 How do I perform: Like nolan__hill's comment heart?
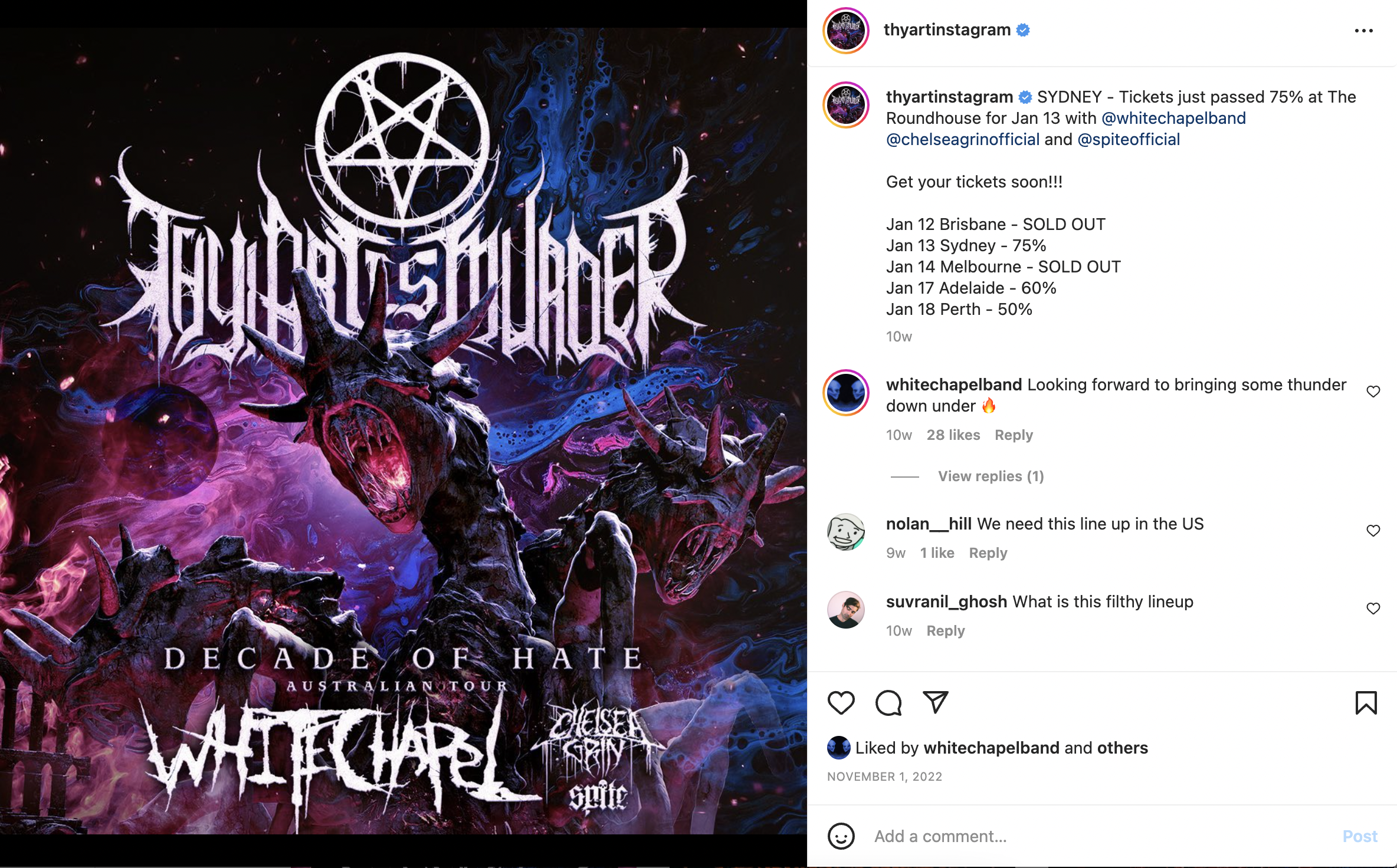1373,531
